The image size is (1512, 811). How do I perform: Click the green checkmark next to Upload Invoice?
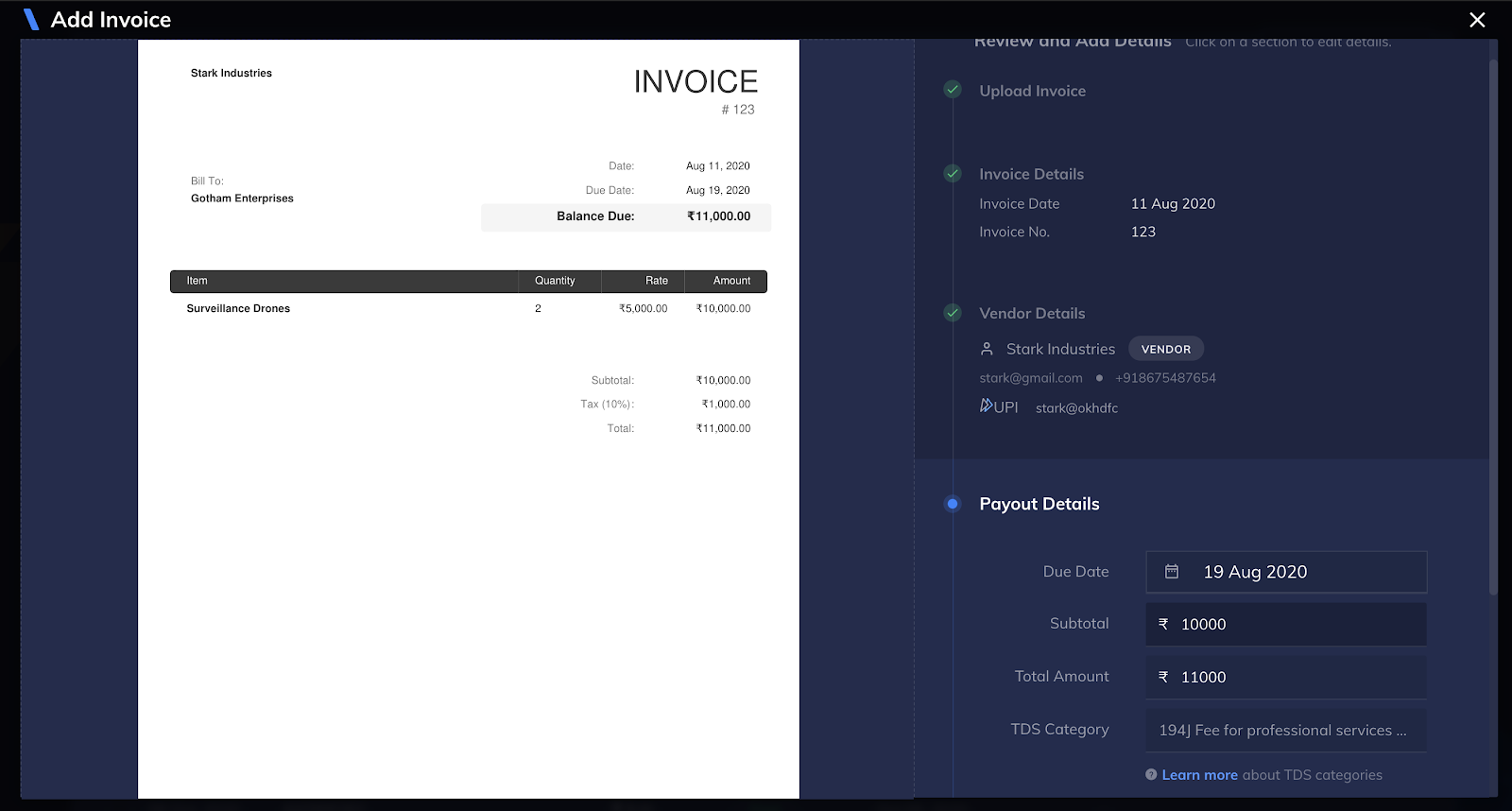pyautogui.click(x=953, y=90)
